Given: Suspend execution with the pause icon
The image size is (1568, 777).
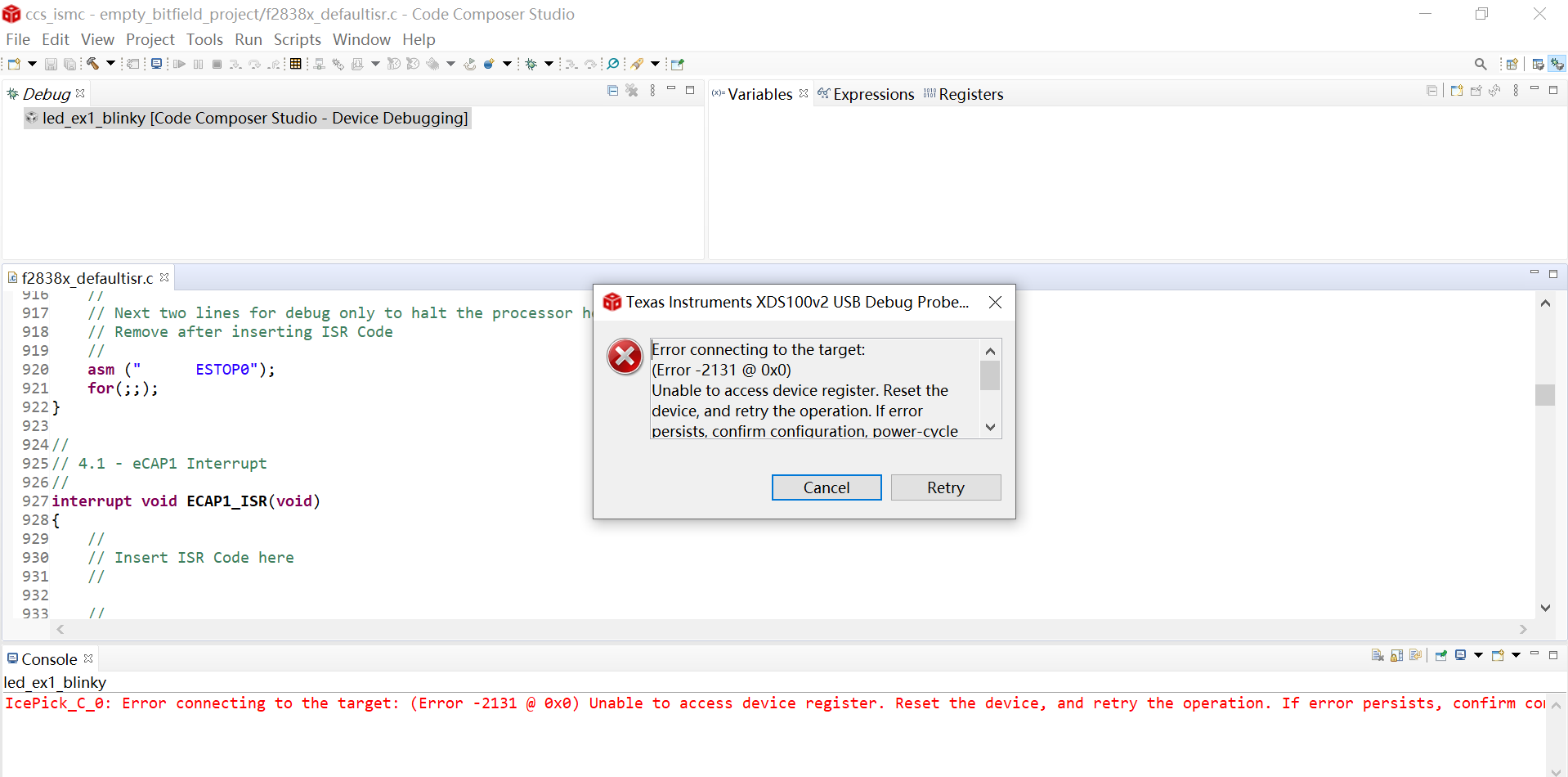Looking at the screenshot, I should point(198,64).
